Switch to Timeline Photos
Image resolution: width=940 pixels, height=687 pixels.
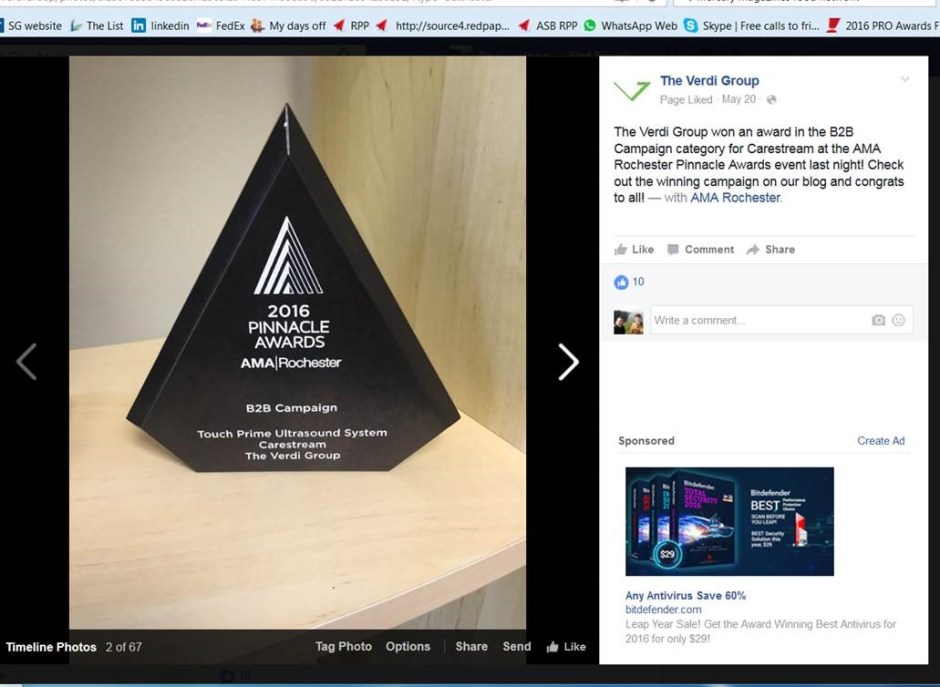pos(50,647)
